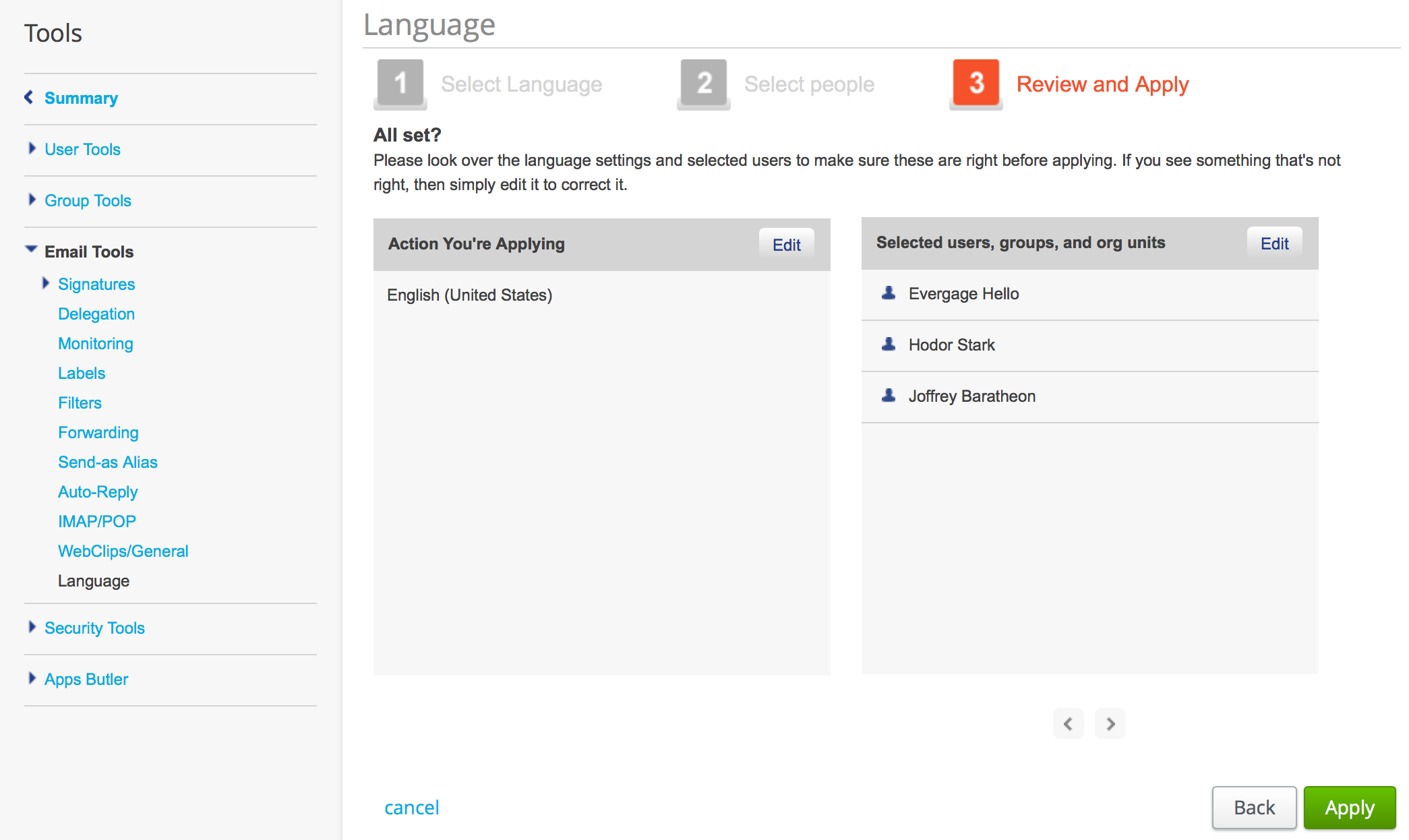
Task: Click the user icon beside Hodor Stark
Action: pyautogui.click(x=889, y=344)
